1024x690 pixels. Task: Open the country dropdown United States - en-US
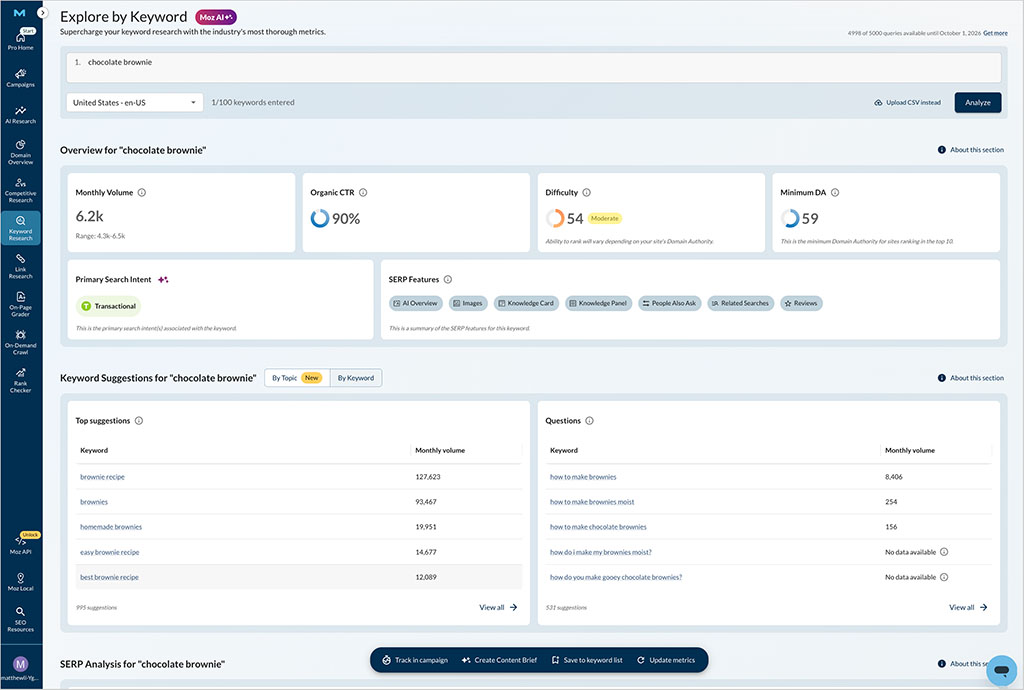click(135, 102)
